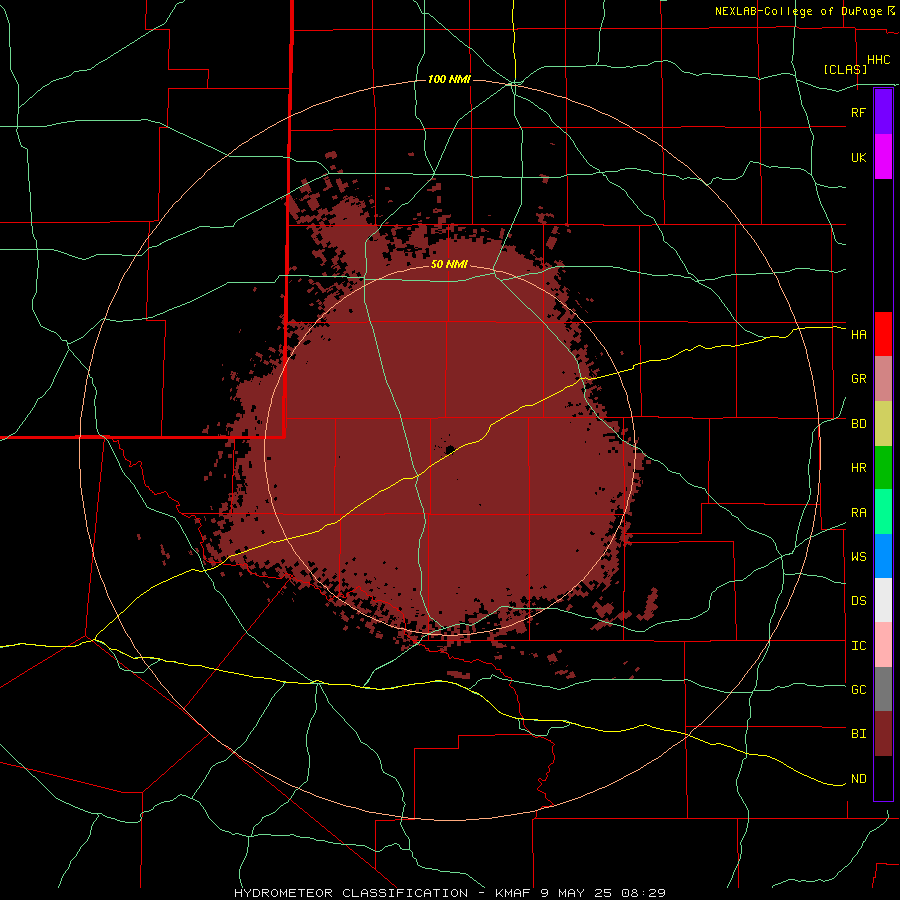Click the 9 MAY 25 date text
This screenshot has height=900, width=900.
coord(576,893)
